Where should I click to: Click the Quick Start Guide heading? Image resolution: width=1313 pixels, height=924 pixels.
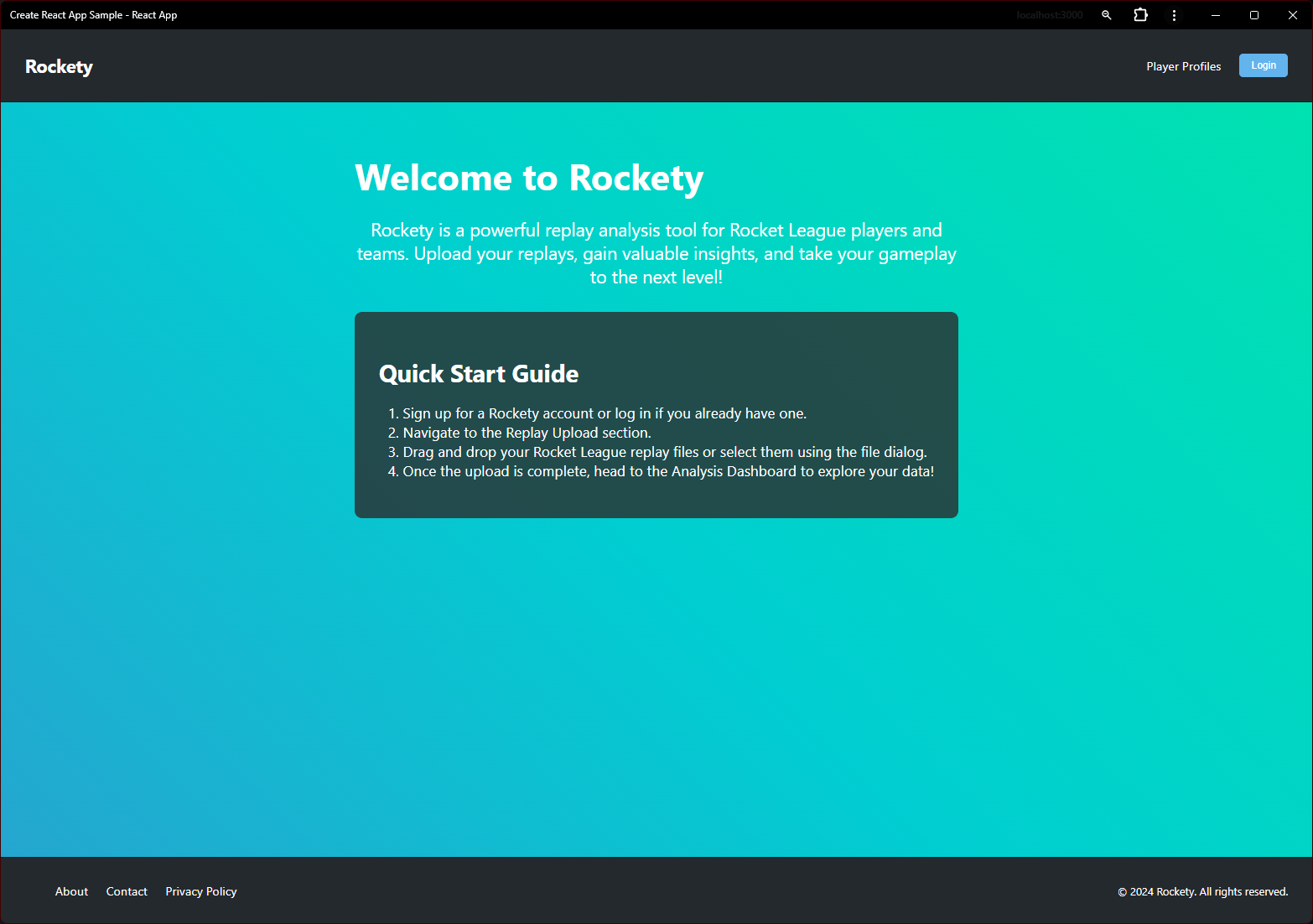479,373
